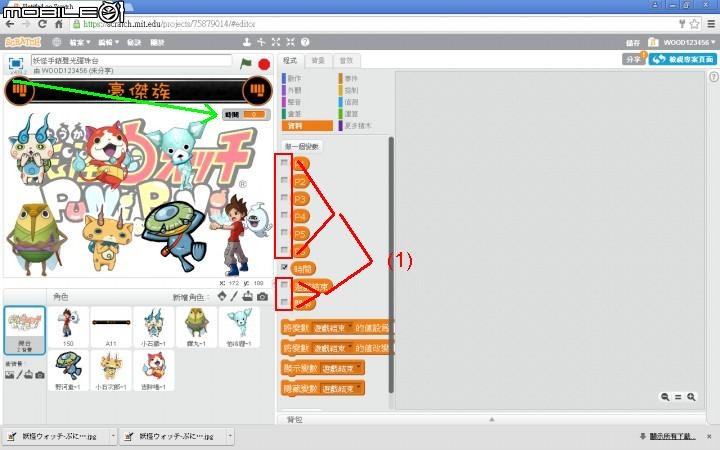The image size is (720, 450).
Task: Toggle the P5 variable checkbox
Action: point(284,232)
